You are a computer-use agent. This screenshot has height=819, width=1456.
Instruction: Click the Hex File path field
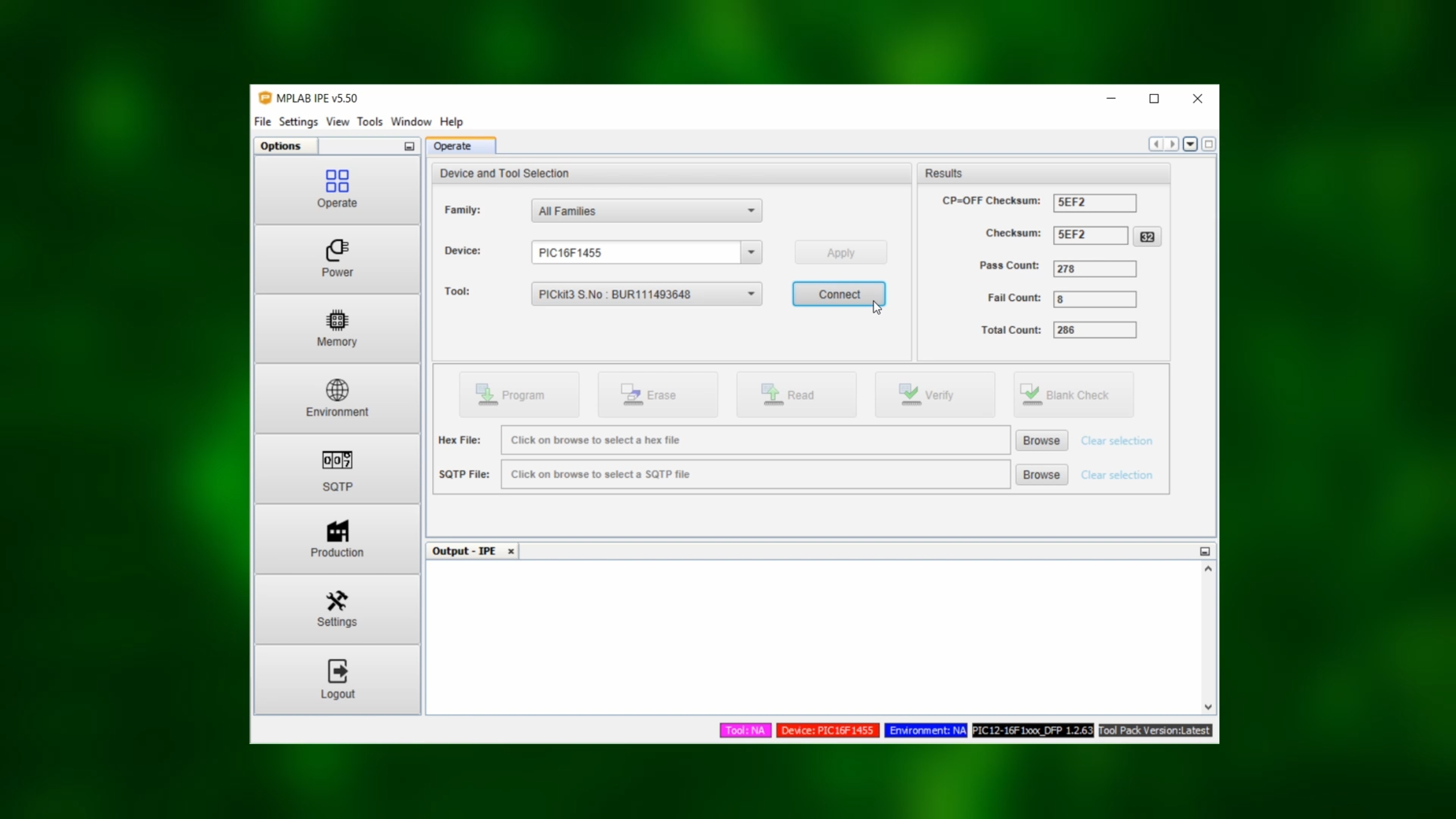(x=755, y=440)
